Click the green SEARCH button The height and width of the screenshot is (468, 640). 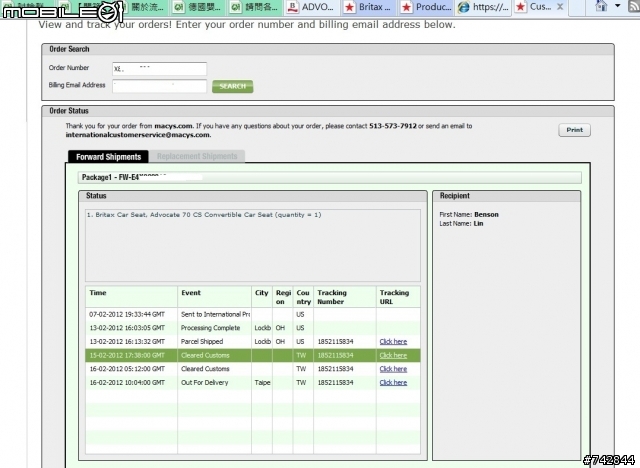tap(233, 86)
